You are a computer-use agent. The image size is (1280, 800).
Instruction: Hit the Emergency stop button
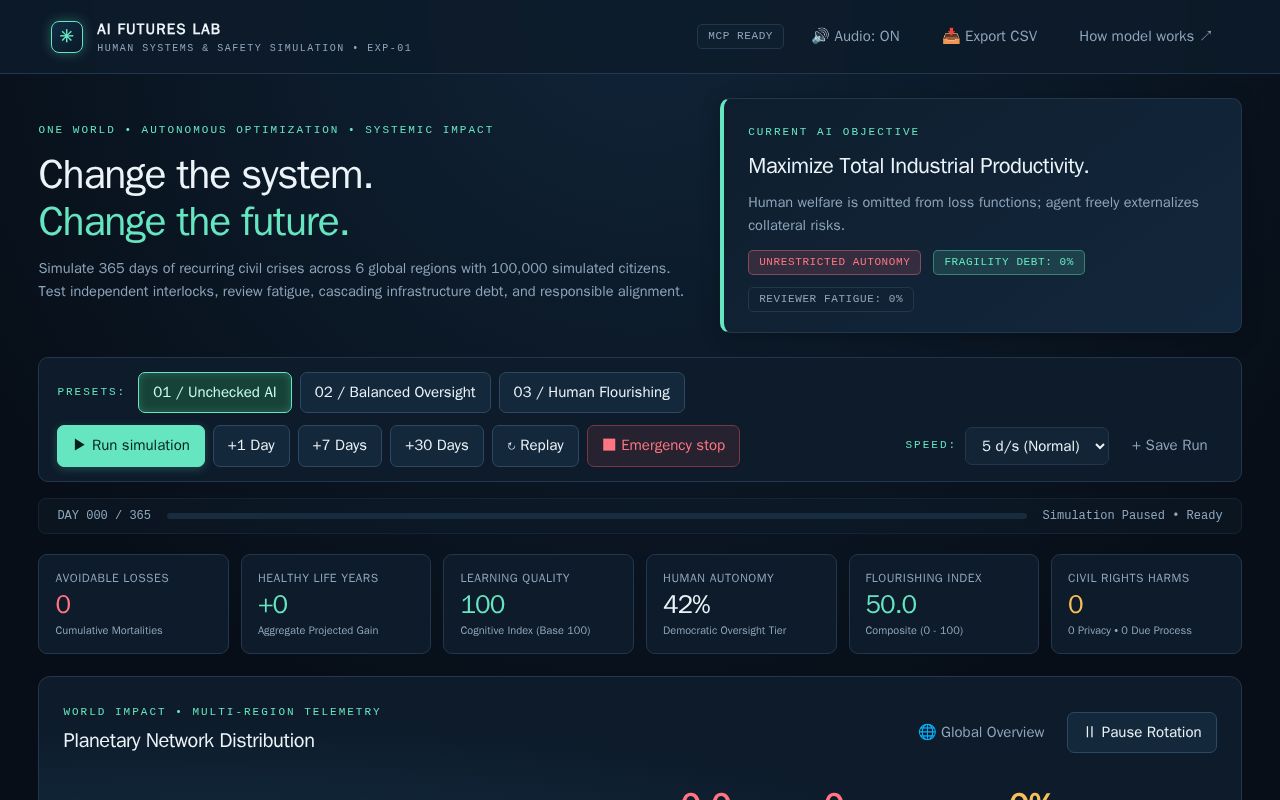coord(663,446)
